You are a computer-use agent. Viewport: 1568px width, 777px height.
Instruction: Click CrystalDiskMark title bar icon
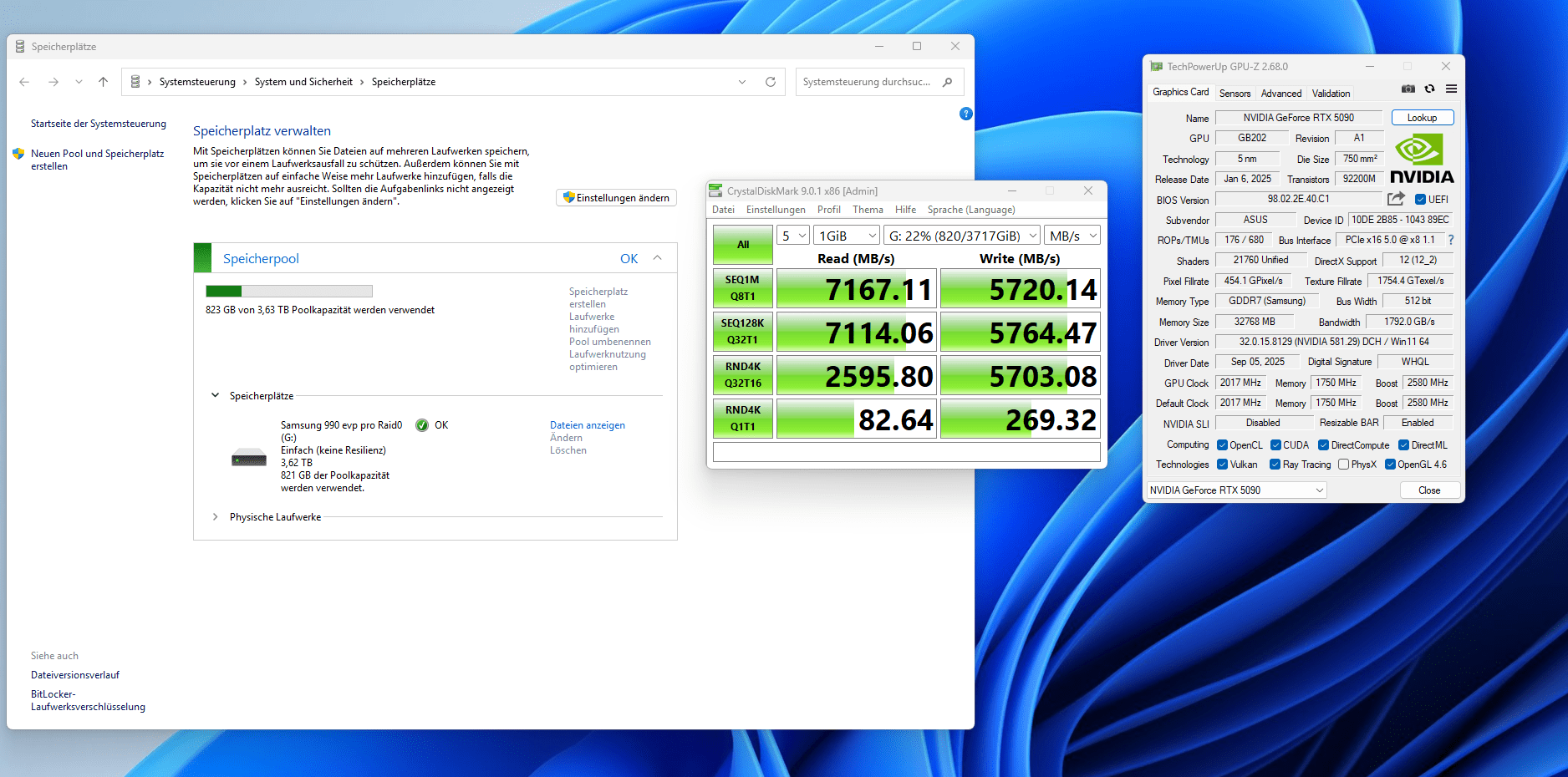(x=715, y=190)
